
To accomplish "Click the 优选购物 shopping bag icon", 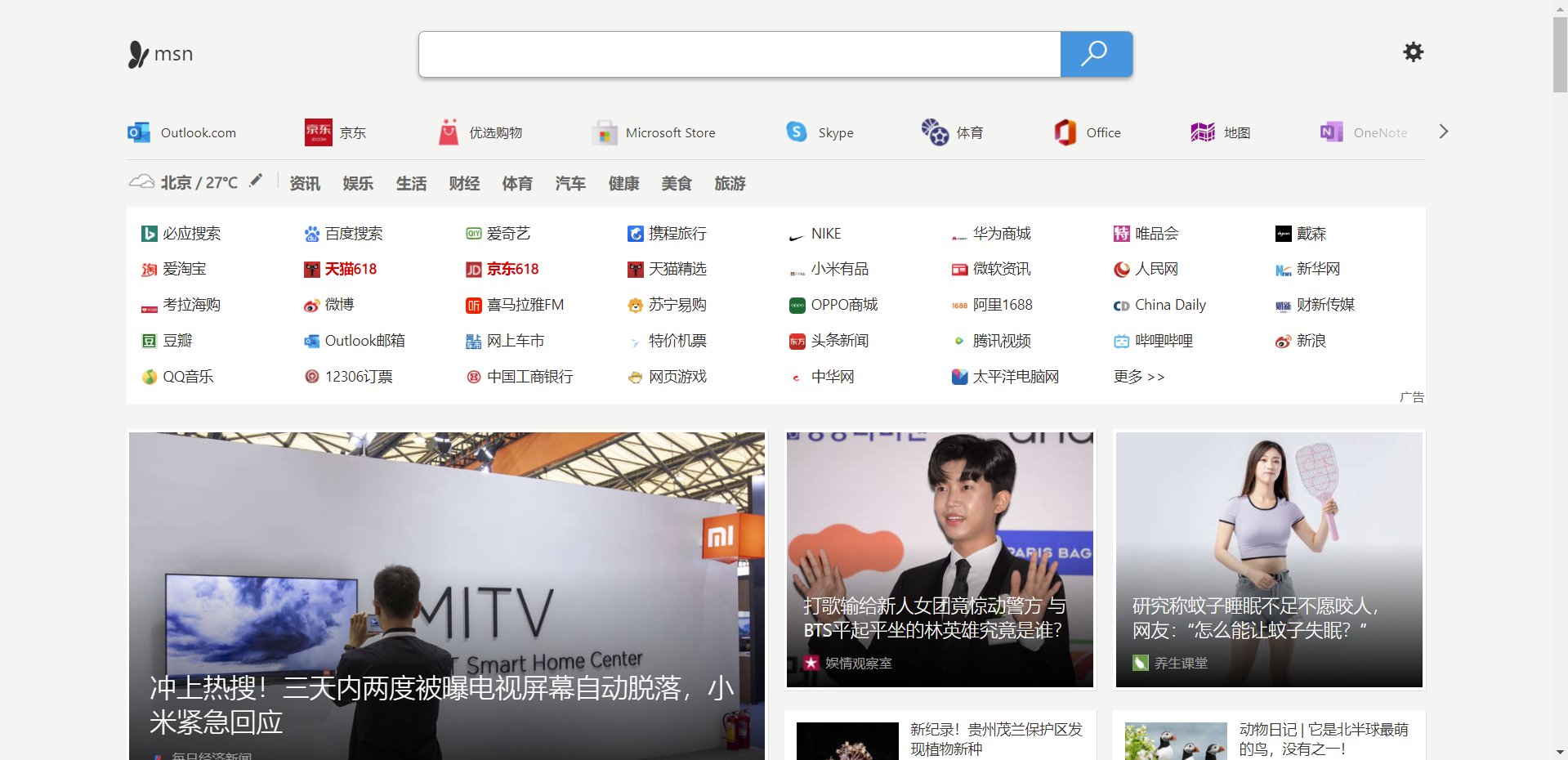I will coord(449,132).
